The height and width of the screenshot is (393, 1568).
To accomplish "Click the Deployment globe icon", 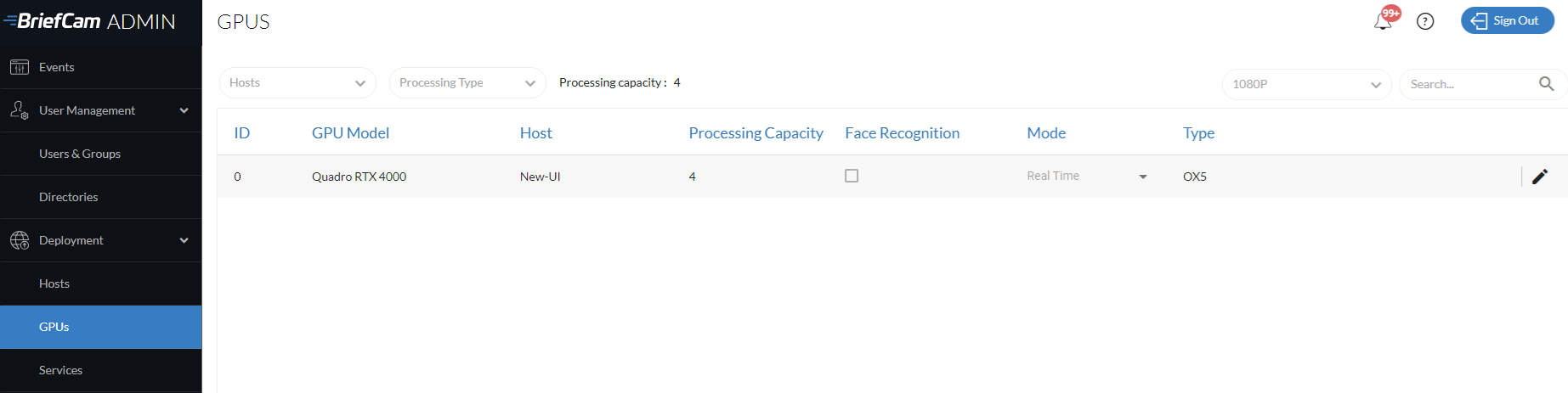I will click(x=20, y=240).
